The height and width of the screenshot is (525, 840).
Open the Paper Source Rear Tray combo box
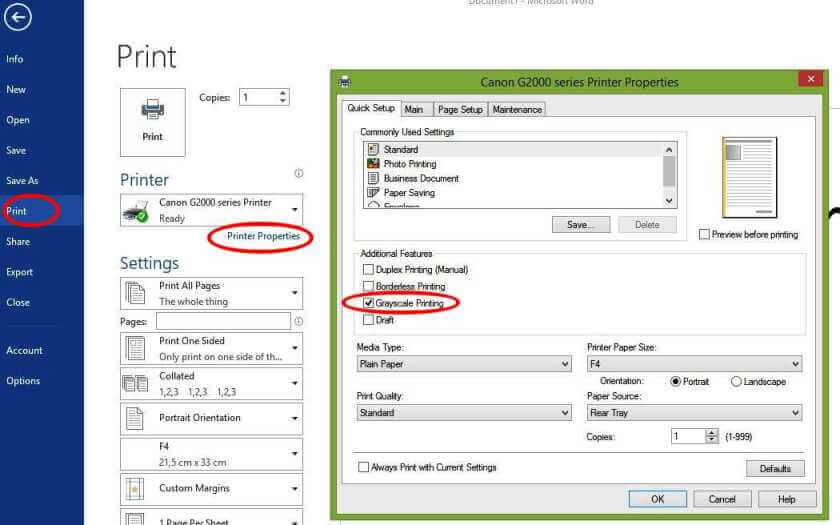click(694, 413)
